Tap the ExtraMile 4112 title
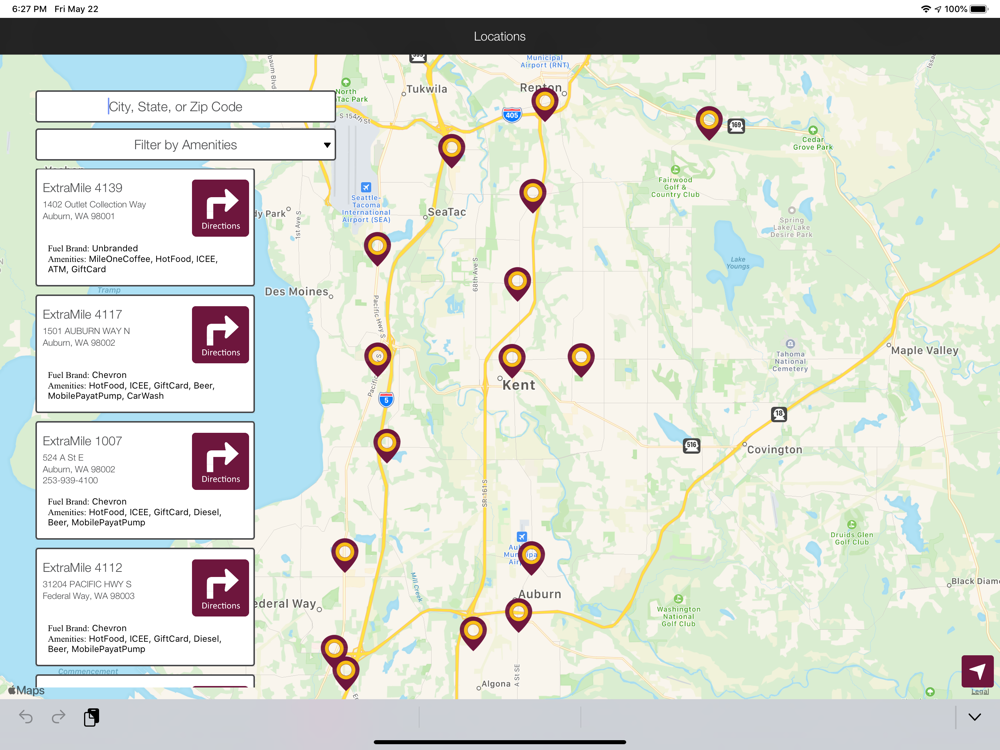 tap(82, 568)
